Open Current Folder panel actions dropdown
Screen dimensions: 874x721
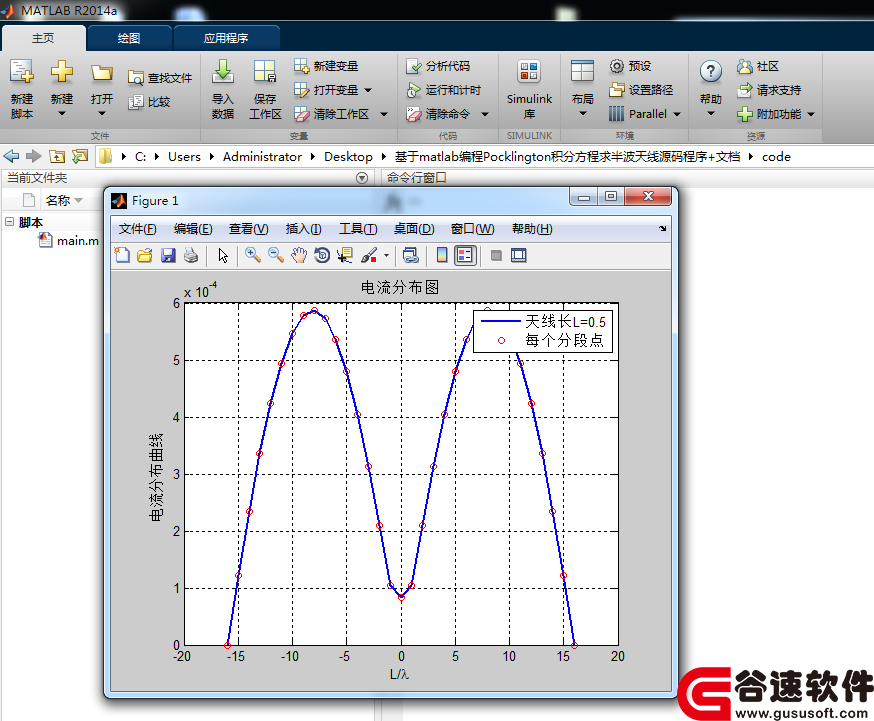362,178
